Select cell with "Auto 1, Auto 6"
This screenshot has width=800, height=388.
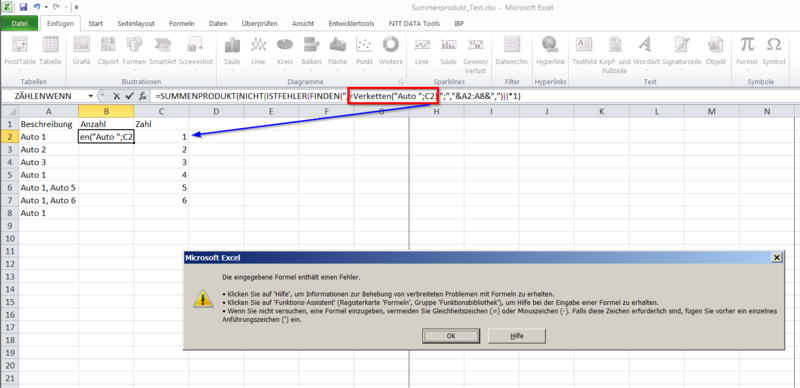click(48, 201)
